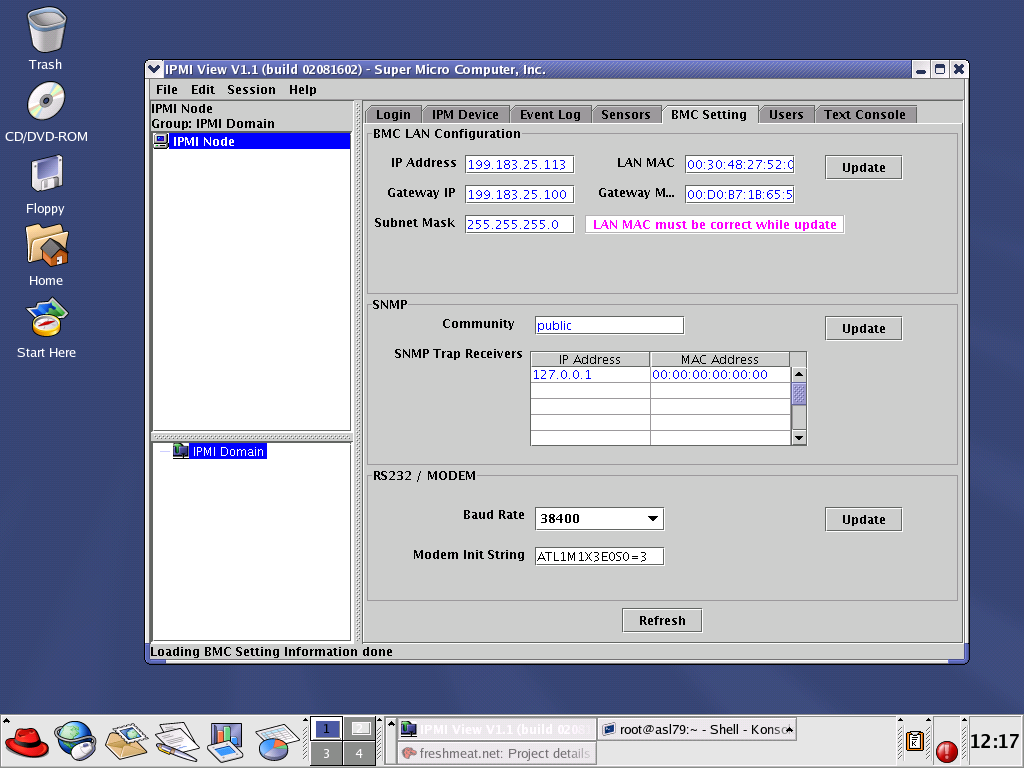The image size is (1024, 768).
Task: Switch to root@asl79 Shell Konsole taskbar button
Action: (696, 729)
